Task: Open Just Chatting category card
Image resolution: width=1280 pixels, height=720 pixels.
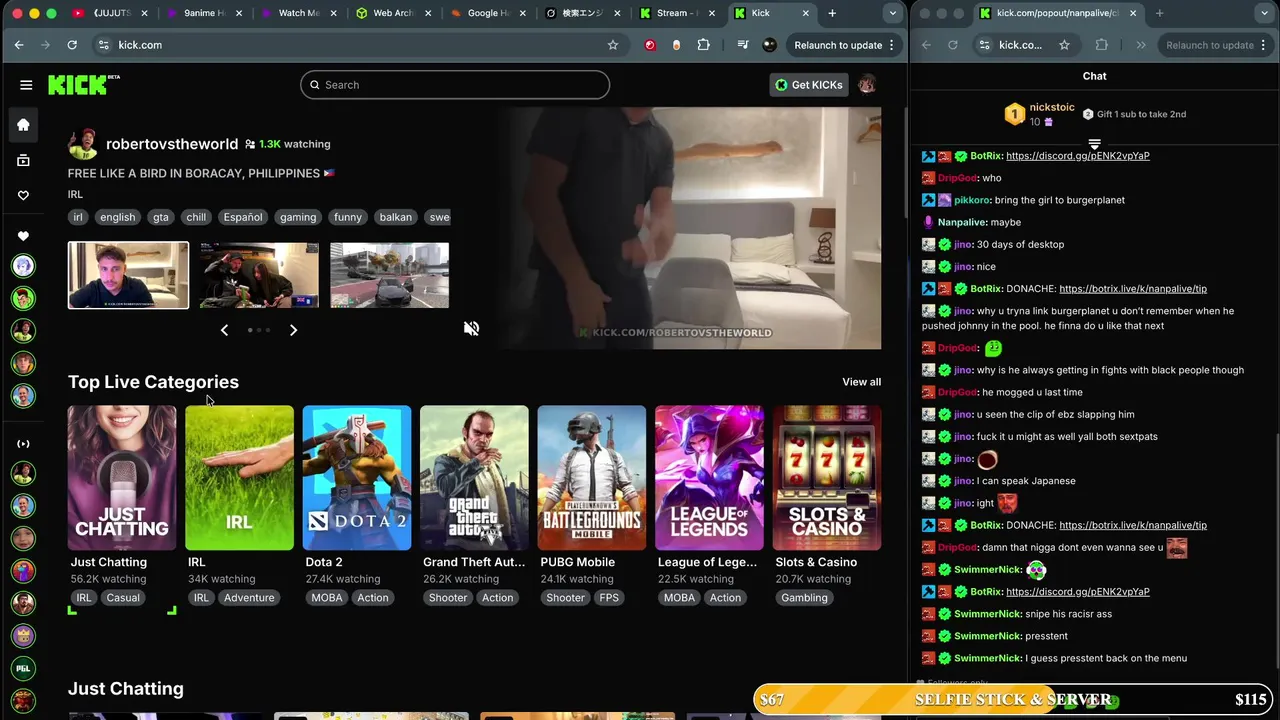Action: coord(122,478)
